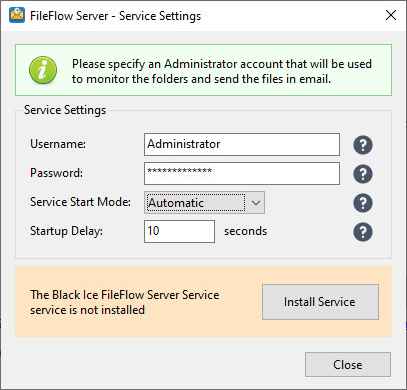Open help for the Username field
The height and width of the screenshot is (390, 407).
pyautogui.click(x=363, y=145)
